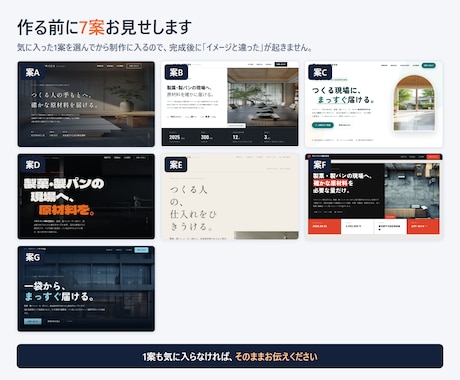Click the 1案も気に入らなければ banner

click(230, 356)
